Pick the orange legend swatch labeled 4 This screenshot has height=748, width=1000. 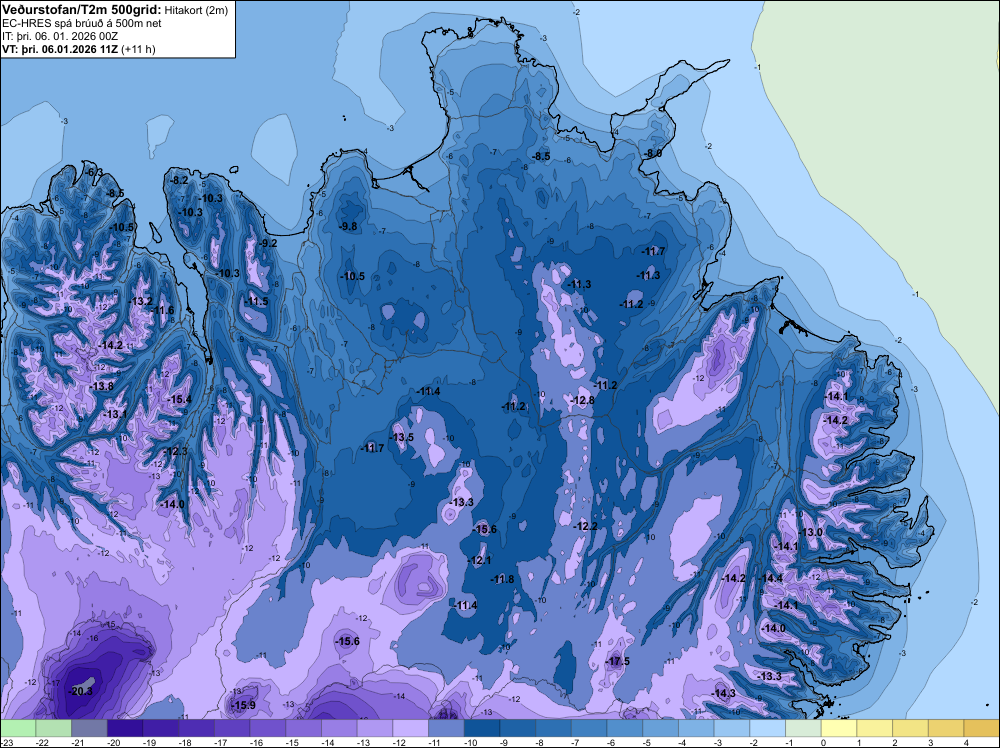[x=982, y=728]
